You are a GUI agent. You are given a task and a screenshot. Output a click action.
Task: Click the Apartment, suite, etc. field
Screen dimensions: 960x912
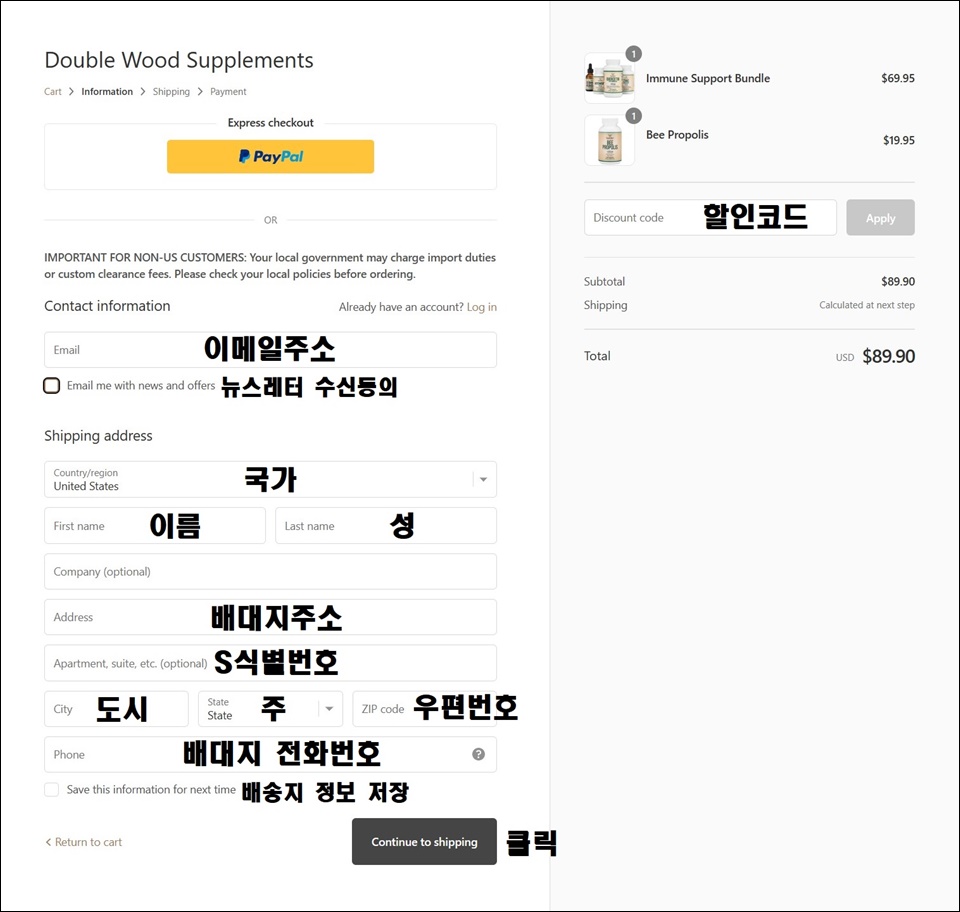point(270,663)
